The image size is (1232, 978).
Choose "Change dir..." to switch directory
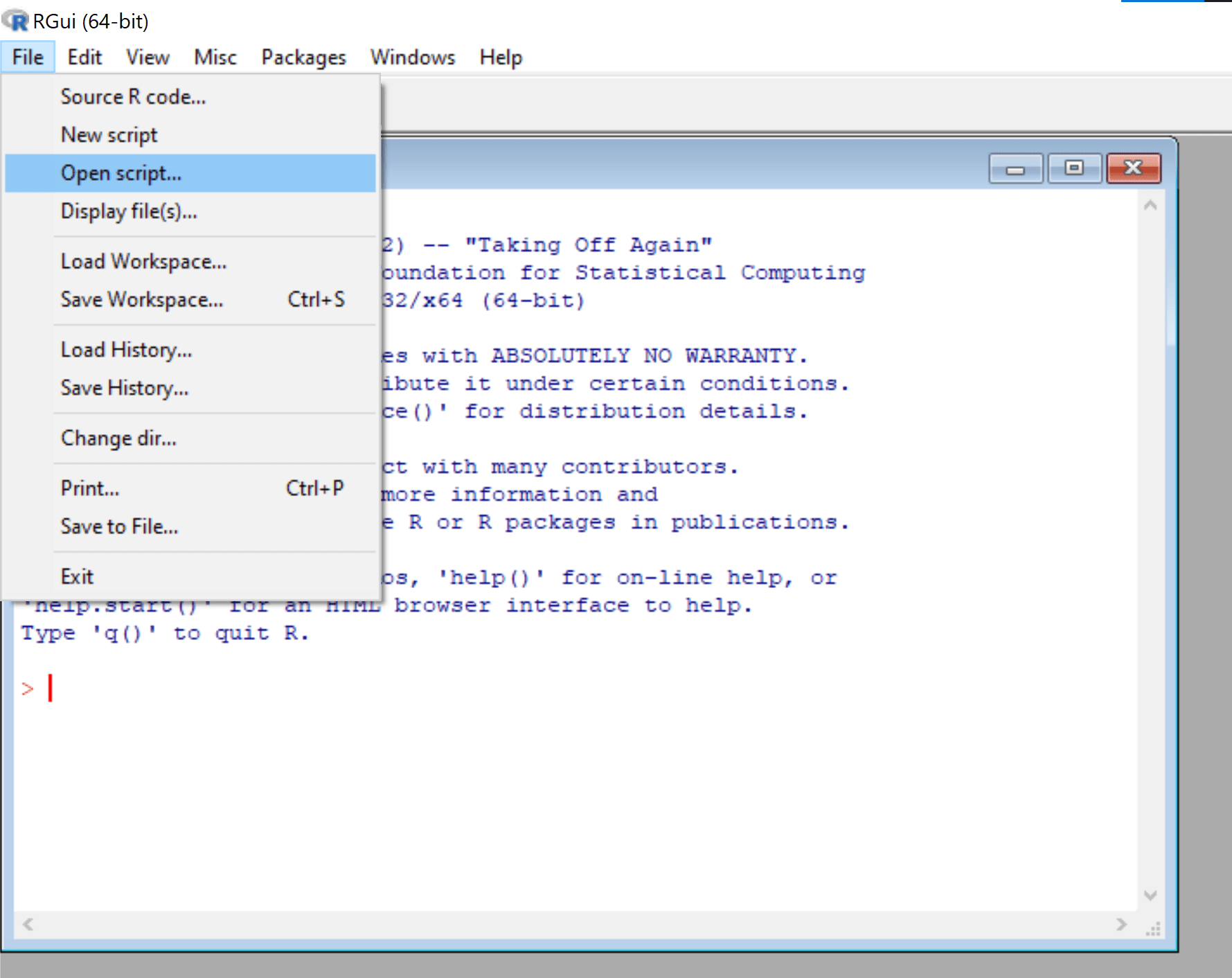[118, 438]
